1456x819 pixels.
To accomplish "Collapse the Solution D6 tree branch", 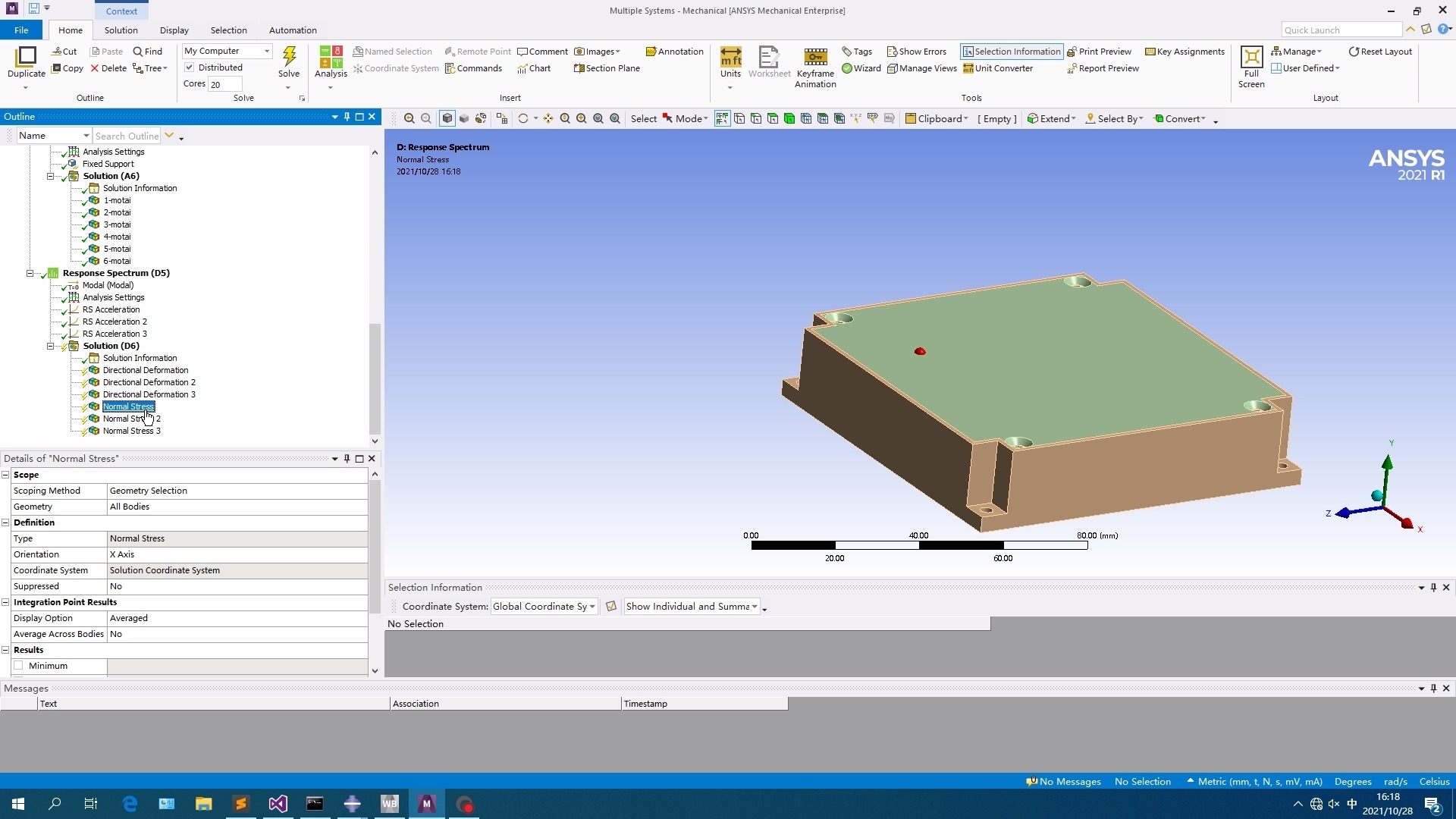I will click(x=51, y=345).
